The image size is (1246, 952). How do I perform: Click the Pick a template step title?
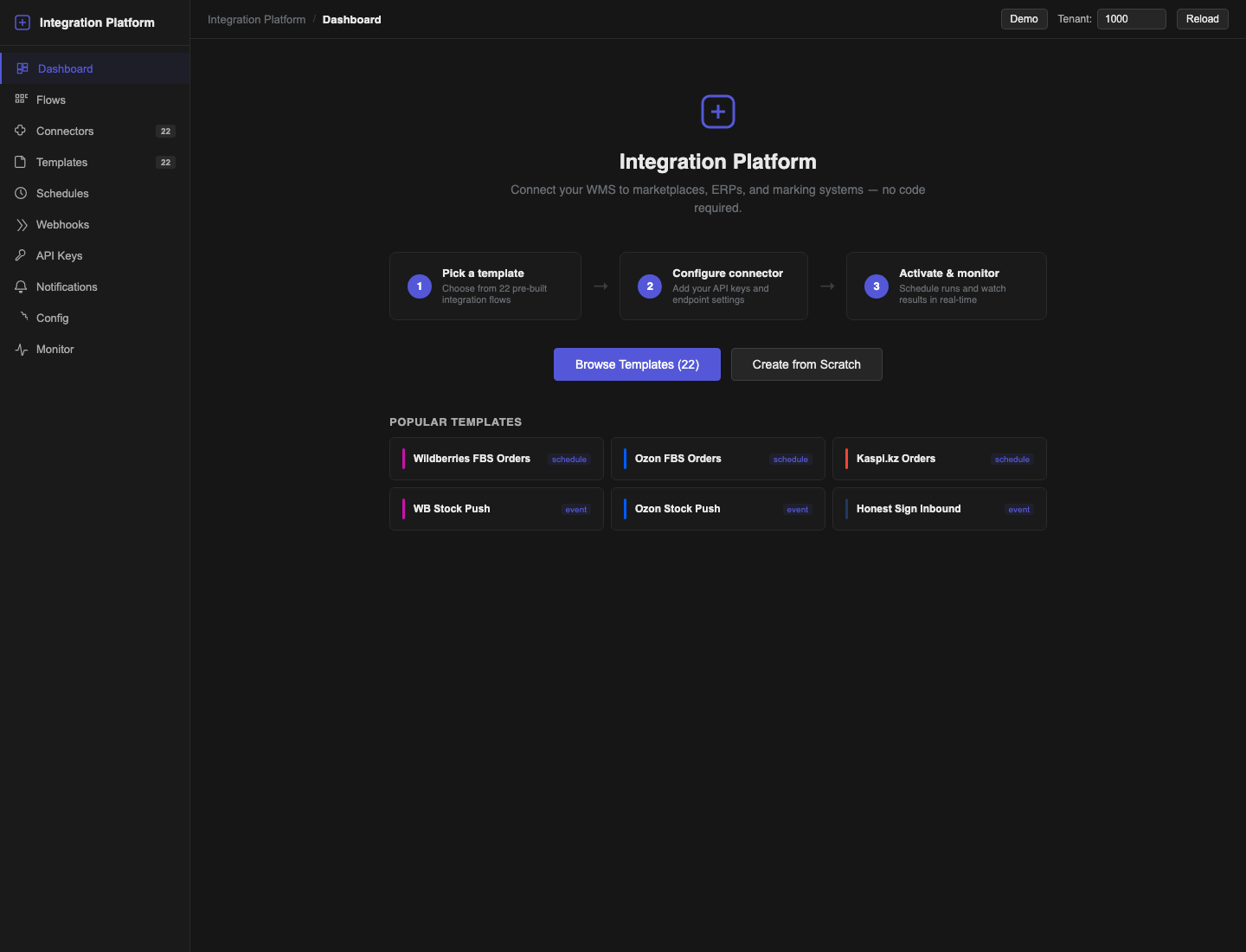[x=483, y=273]
